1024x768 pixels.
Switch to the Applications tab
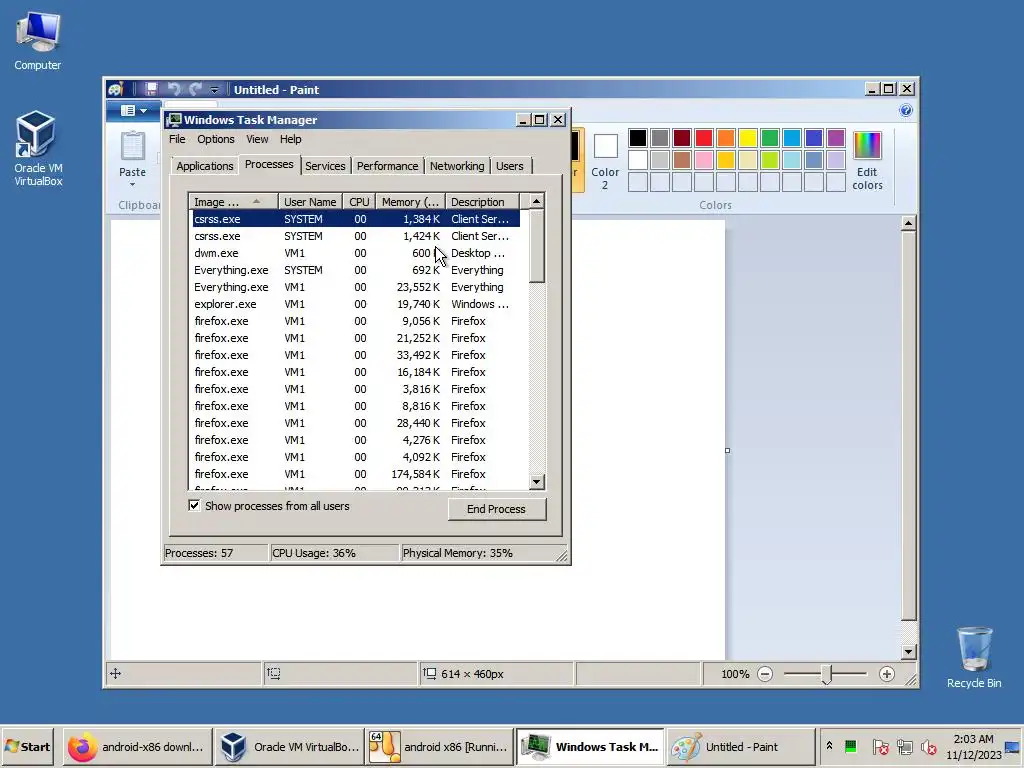pyautogui.click(x=204, y=166)
